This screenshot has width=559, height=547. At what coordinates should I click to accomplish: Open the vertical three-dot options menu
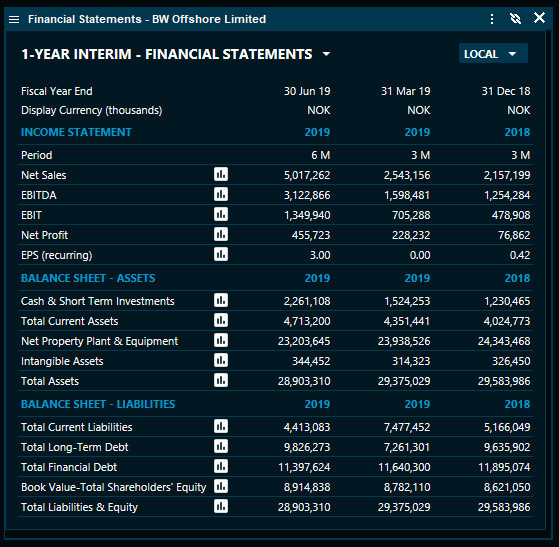492,19
